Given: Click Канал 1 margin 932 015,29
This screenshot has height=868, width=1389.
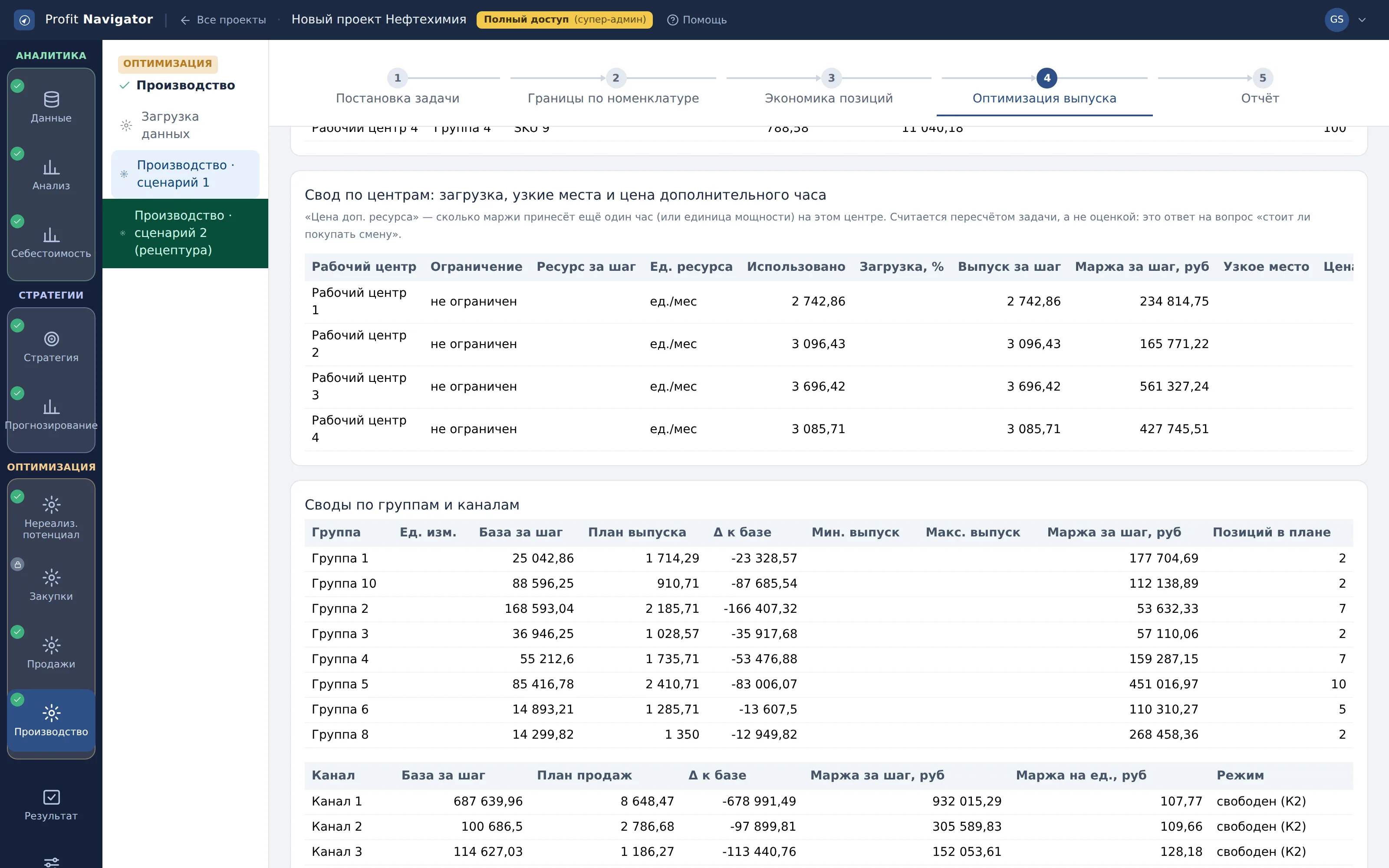Looking at the screenshot, I should (x=967, y=802).
